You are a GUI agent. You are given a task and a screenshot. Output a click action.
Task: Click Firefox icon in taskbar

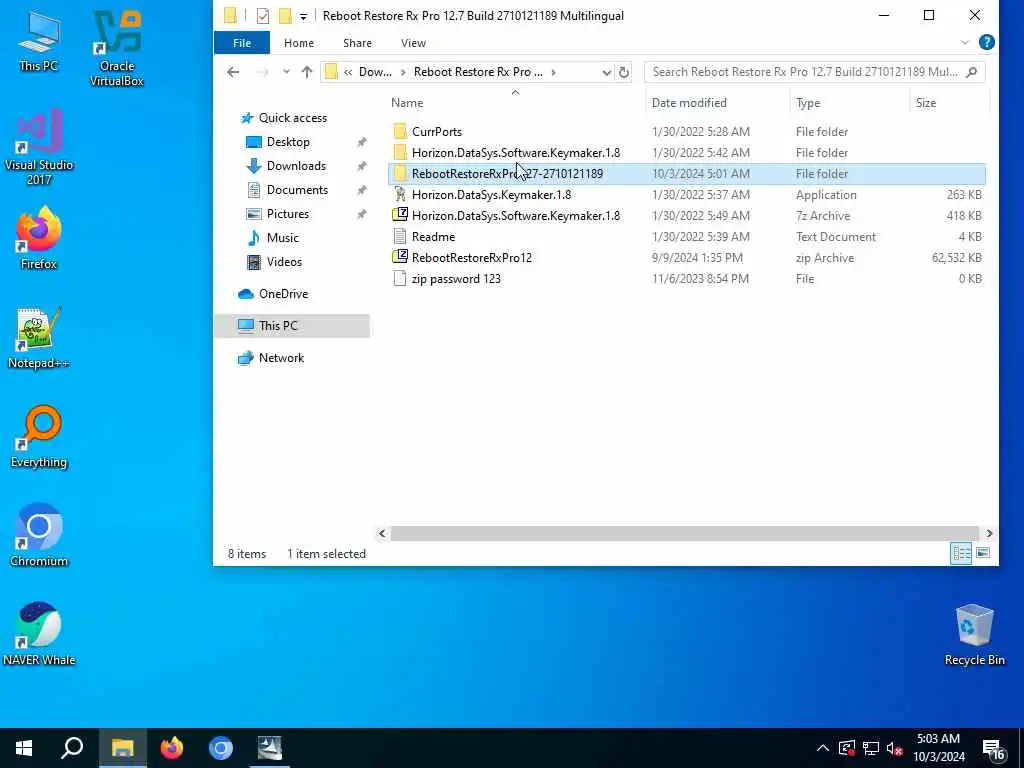172,748
